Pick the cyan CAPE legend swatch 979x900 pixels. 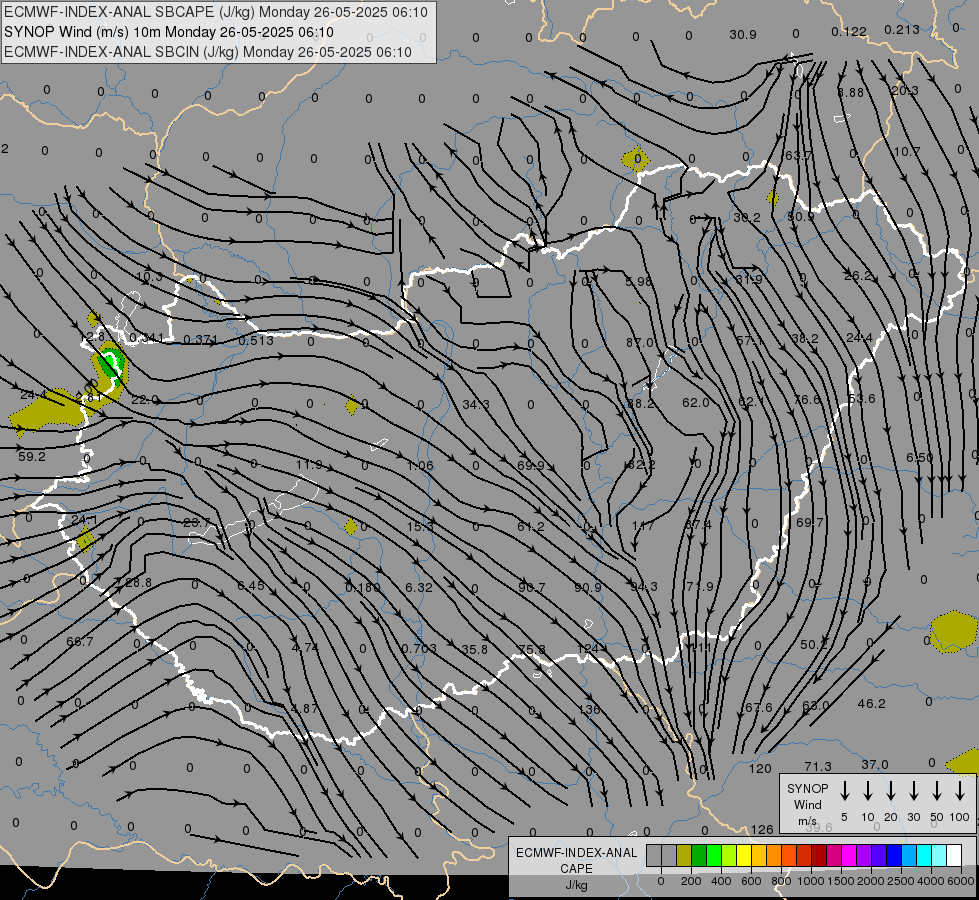[923, 856]
